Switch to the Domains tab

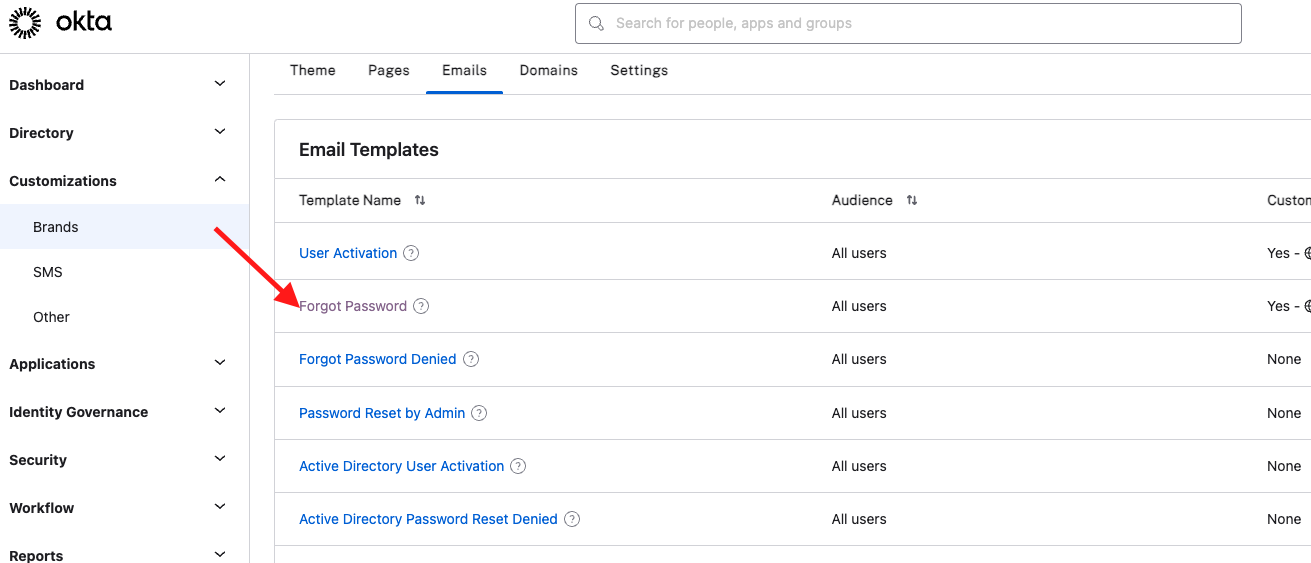[x=548, y=70]
